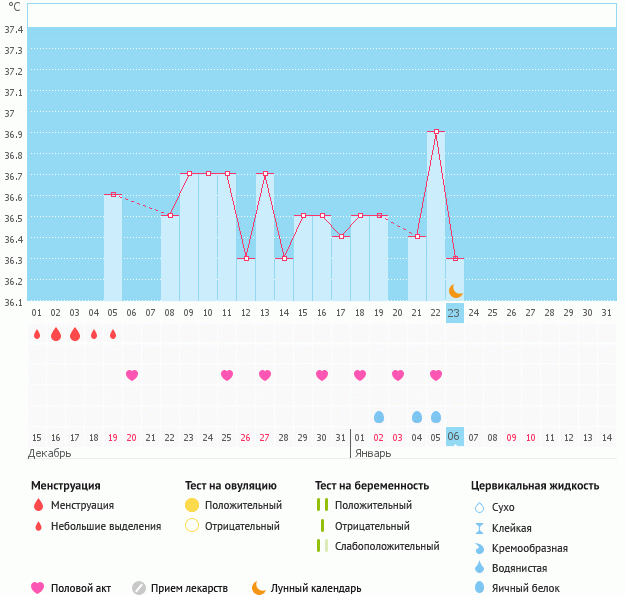This screenshot has height=595, width=626.
Task: Click the day 05 temperature point at 36.6
Action: 113,194
